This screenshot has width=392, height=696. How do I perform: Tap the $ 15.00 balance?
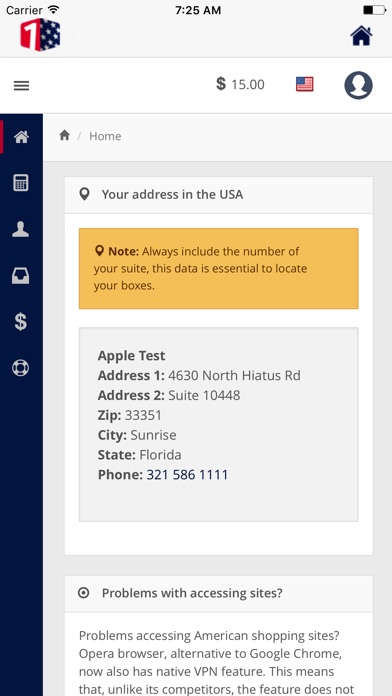tap(240, 84)
